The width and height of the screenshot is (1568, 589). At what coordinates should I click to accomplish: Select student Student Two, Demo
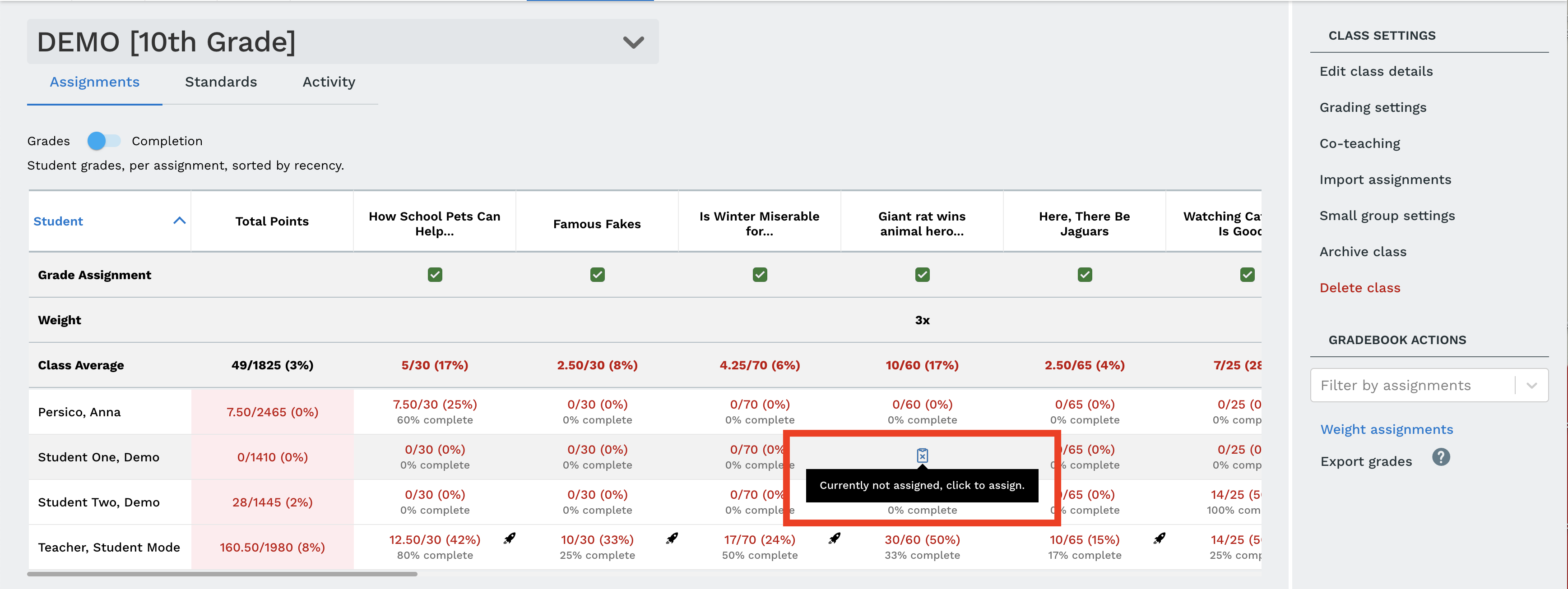click(x=98, y=502)
